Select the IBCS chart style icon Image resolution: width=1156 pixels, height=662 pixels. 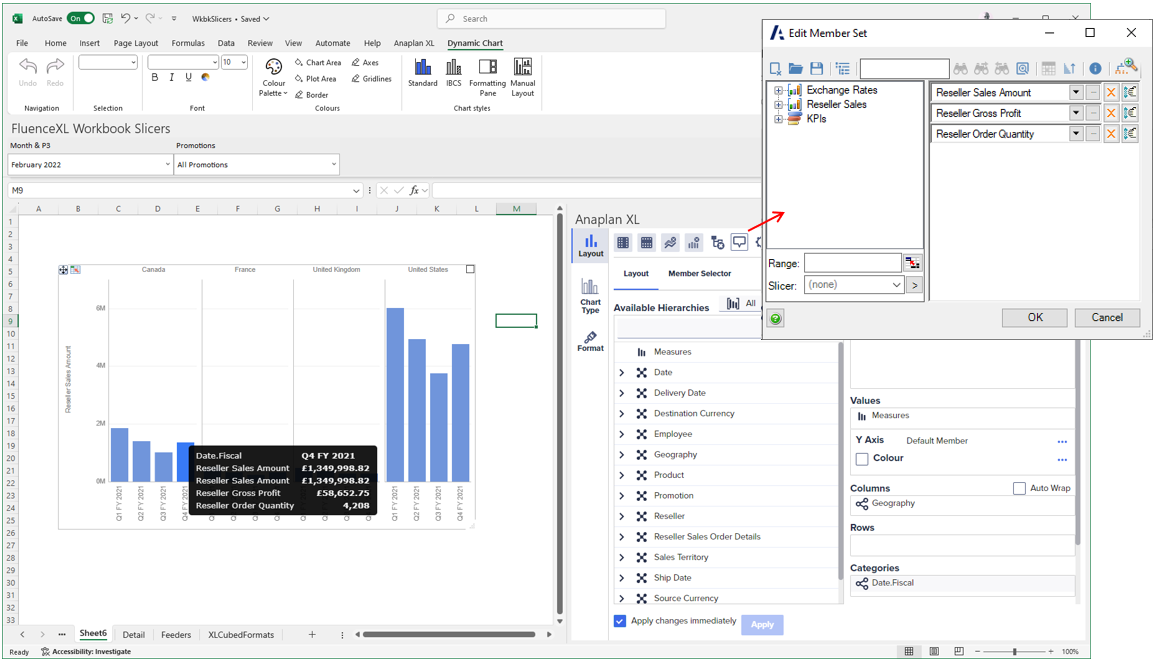coord(453,70)
